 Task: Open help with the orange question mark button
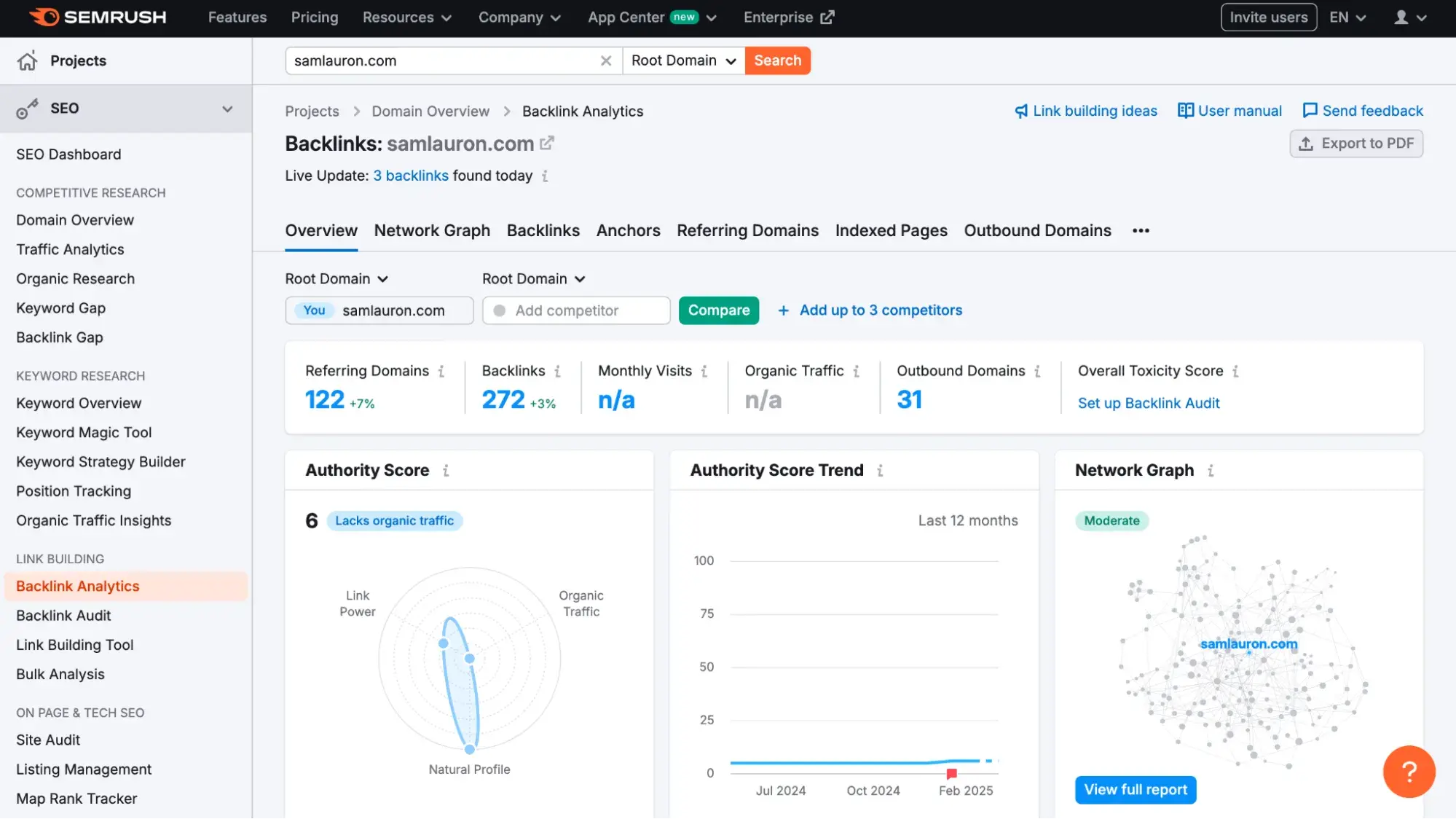[1409, 772]
